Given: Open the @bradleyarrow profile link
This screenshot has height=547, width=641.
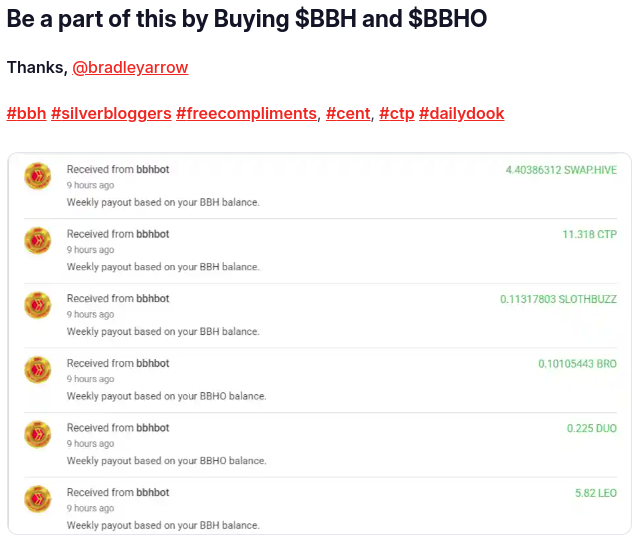Looking at the screenshot, I should (130, 67).
